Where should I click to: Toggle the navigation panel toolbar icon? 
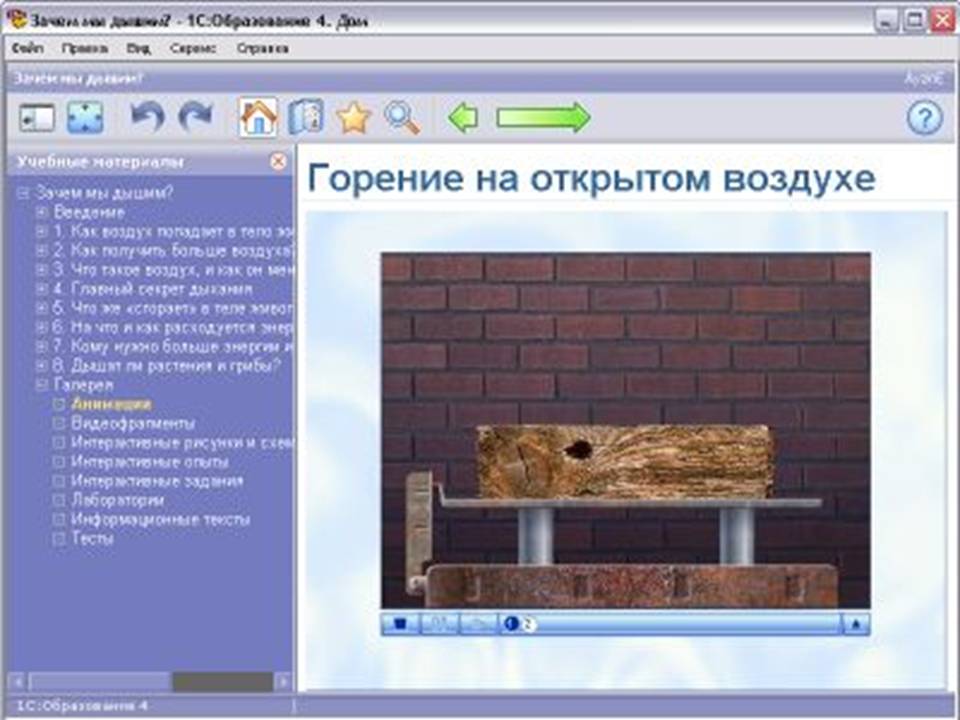[36, 118]
